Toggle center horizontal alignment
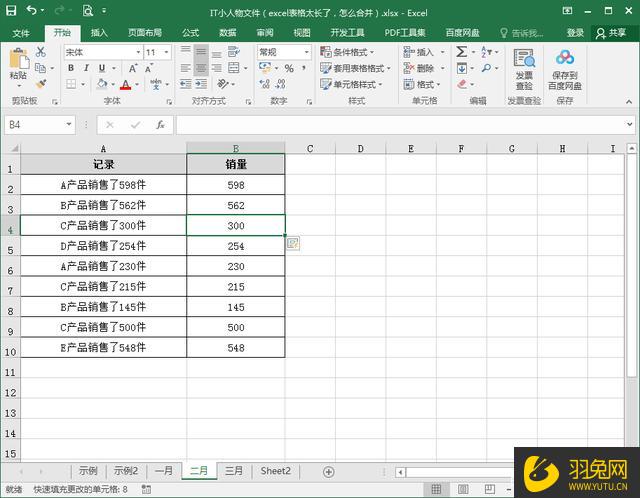Viewport: 640px width, 498px height. (x=201, y=68)
